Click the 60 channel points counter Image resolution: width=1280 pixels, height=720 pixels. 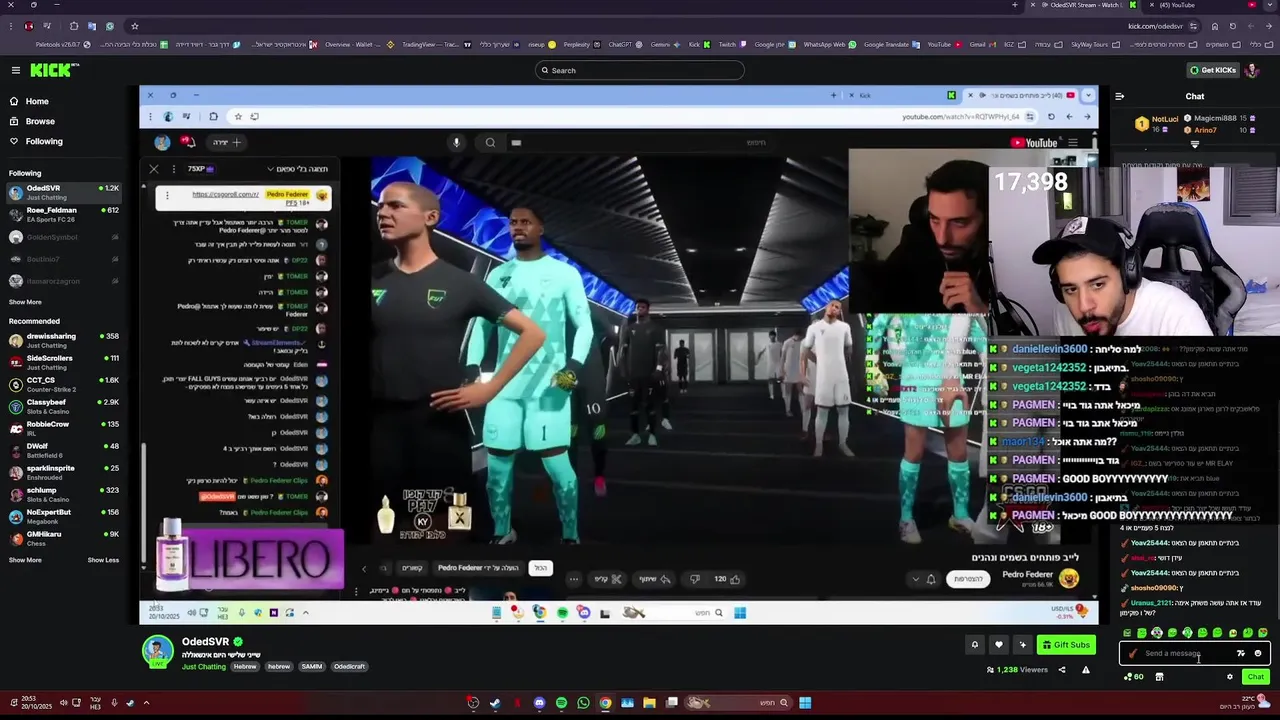(1133, 677)
